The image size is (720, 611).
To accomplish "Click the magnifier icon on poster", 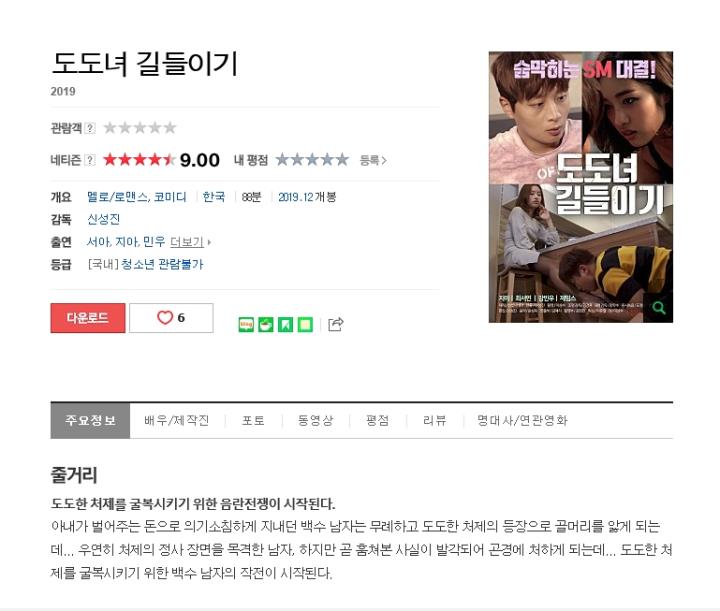I will point(659,308).
